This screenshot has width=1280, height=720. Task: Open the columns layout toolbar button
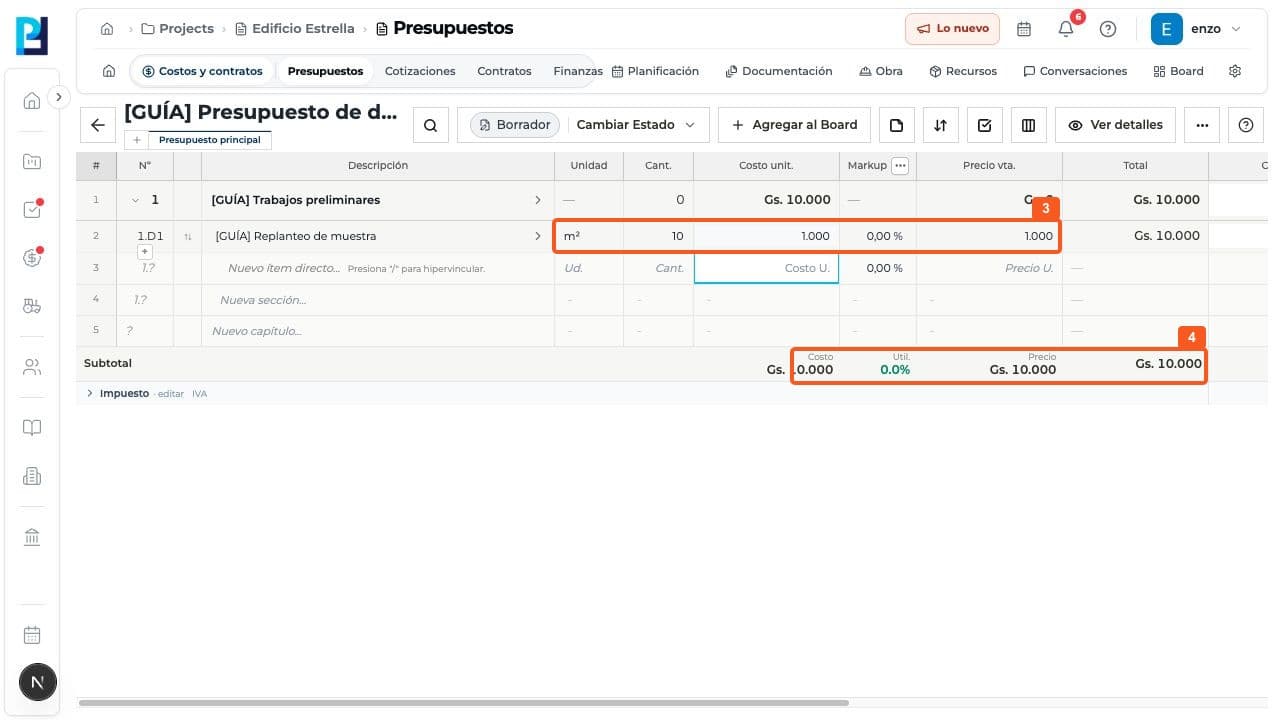click(x=1028, y=125)
